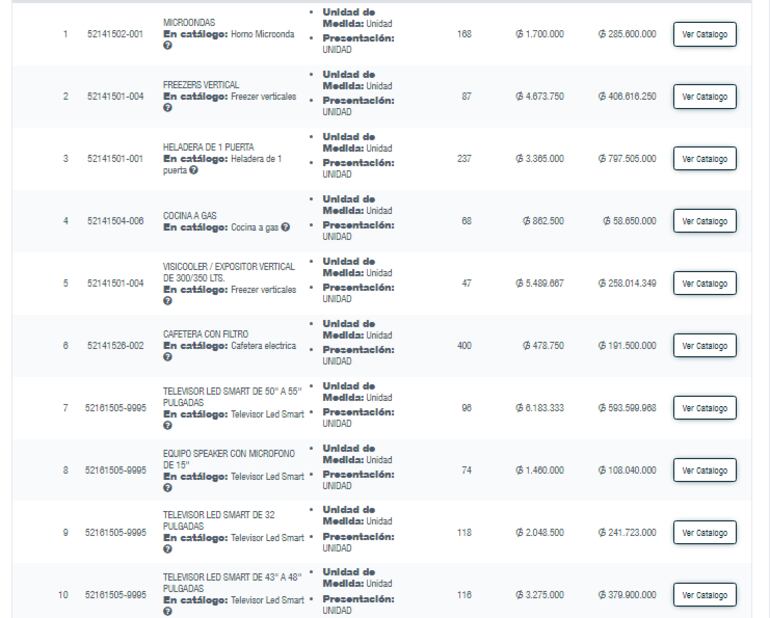The height and width of the screenshot is (618, 770).
Task: Click help icon in VISICOOLER row
Action: click(x=166, y=302)
